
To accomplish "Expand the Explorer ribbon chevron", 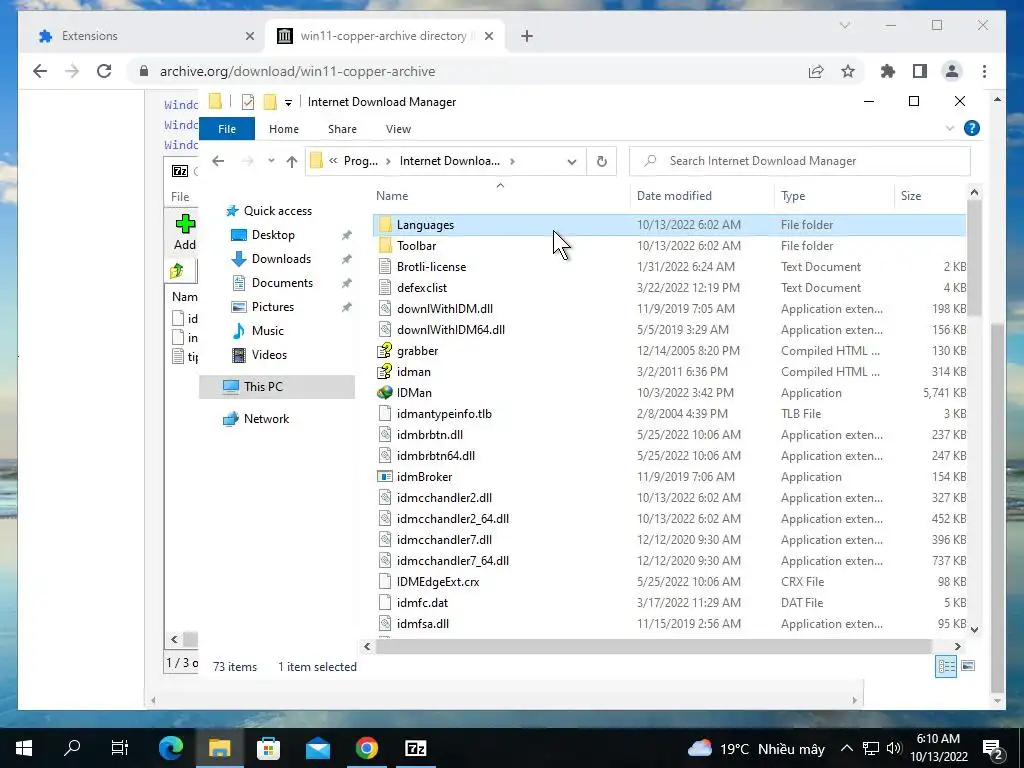I will [x=950, y=129].
